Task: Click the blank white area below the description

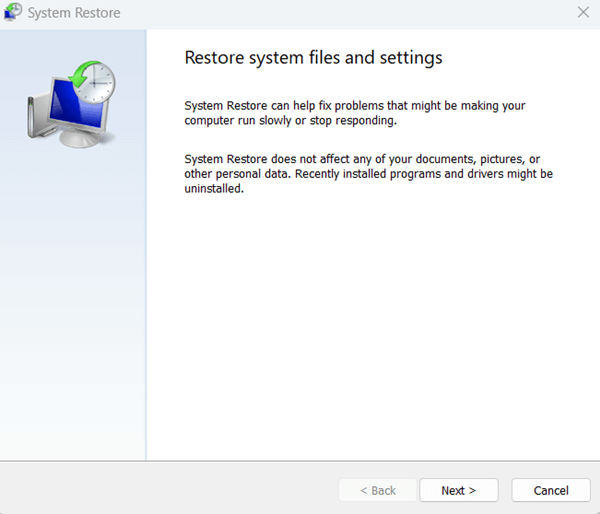Action: pos(370,330)
